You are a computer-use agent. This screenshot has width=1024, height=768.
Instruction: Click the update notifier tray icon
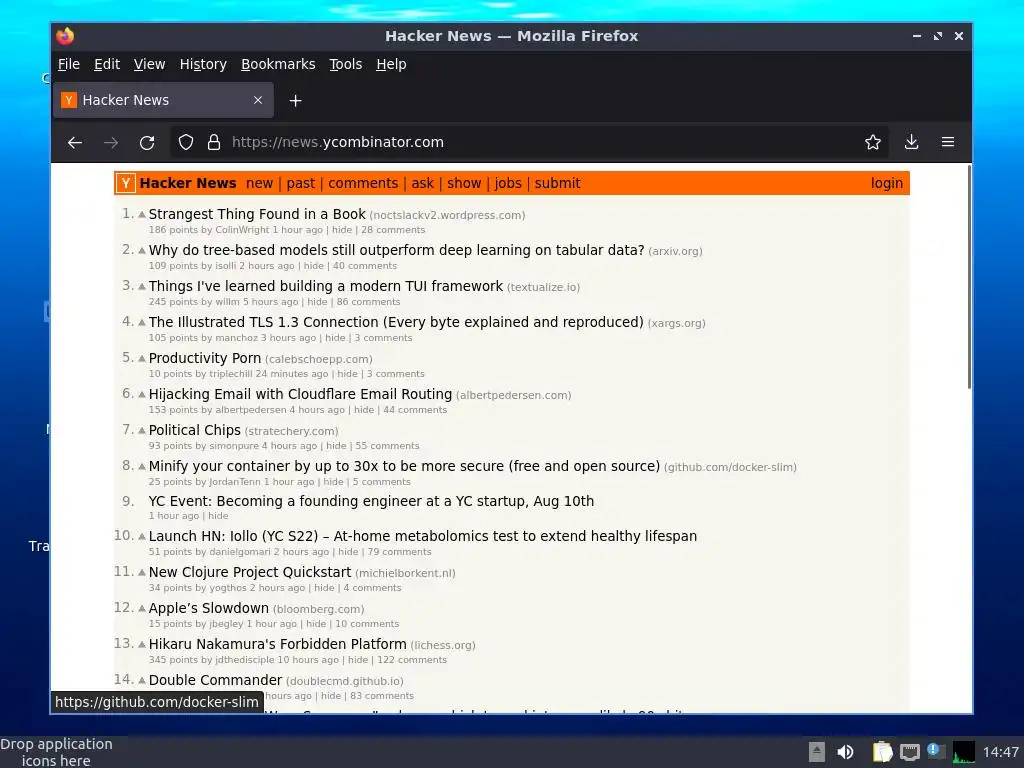point(936,751)
